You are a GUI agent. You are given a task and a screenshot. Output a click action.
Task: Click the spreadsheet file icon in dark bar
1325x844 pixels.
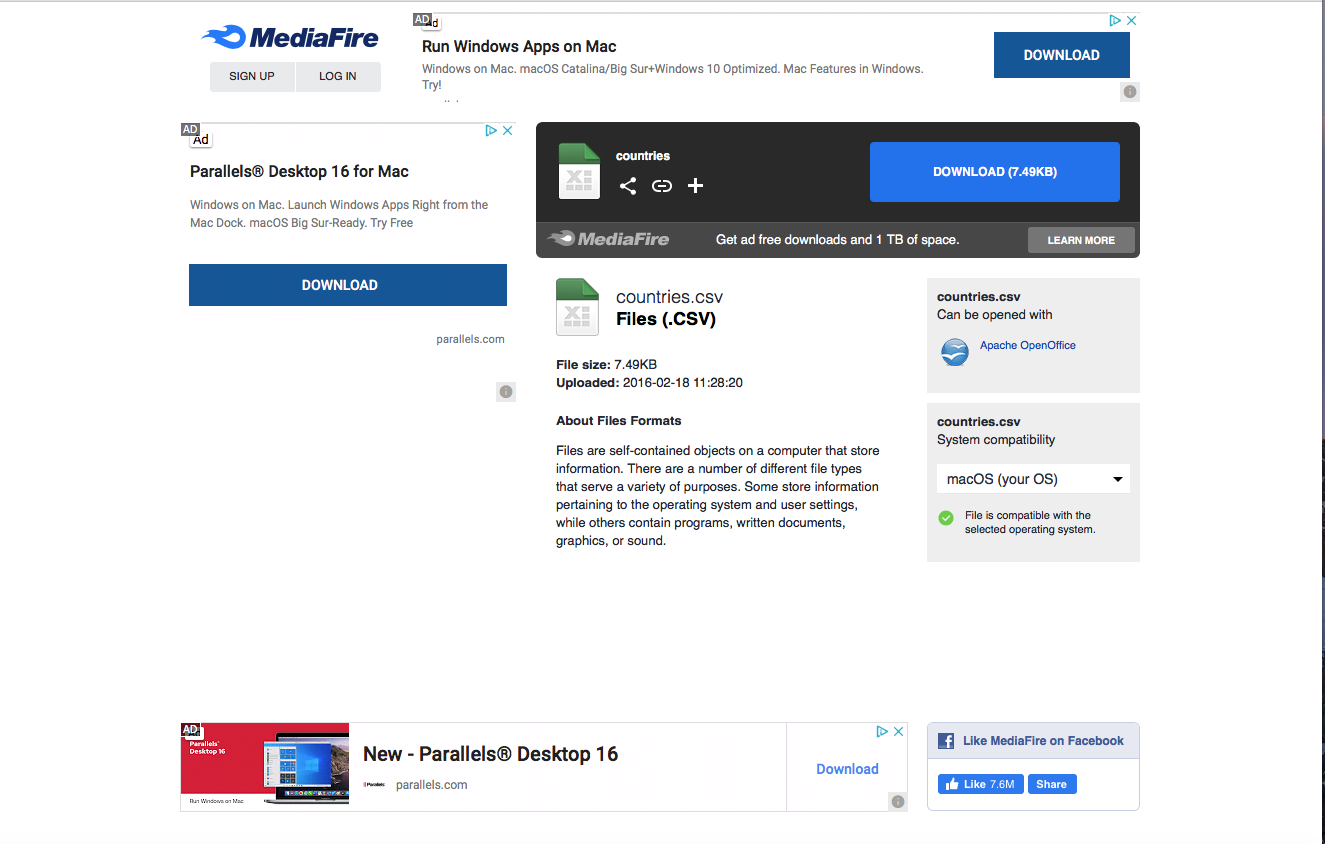pos(579,171)
